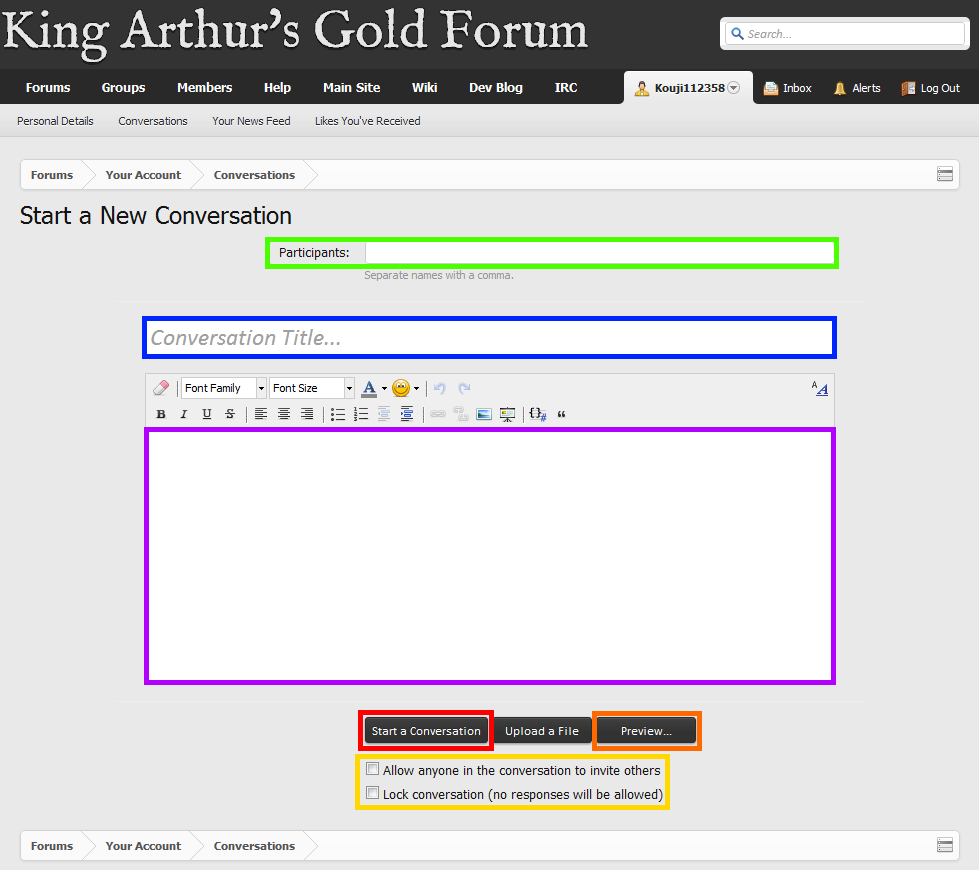Open the Font Family dropdown
Viewport: 979px width, 870px height.
(x=224, y=388)
